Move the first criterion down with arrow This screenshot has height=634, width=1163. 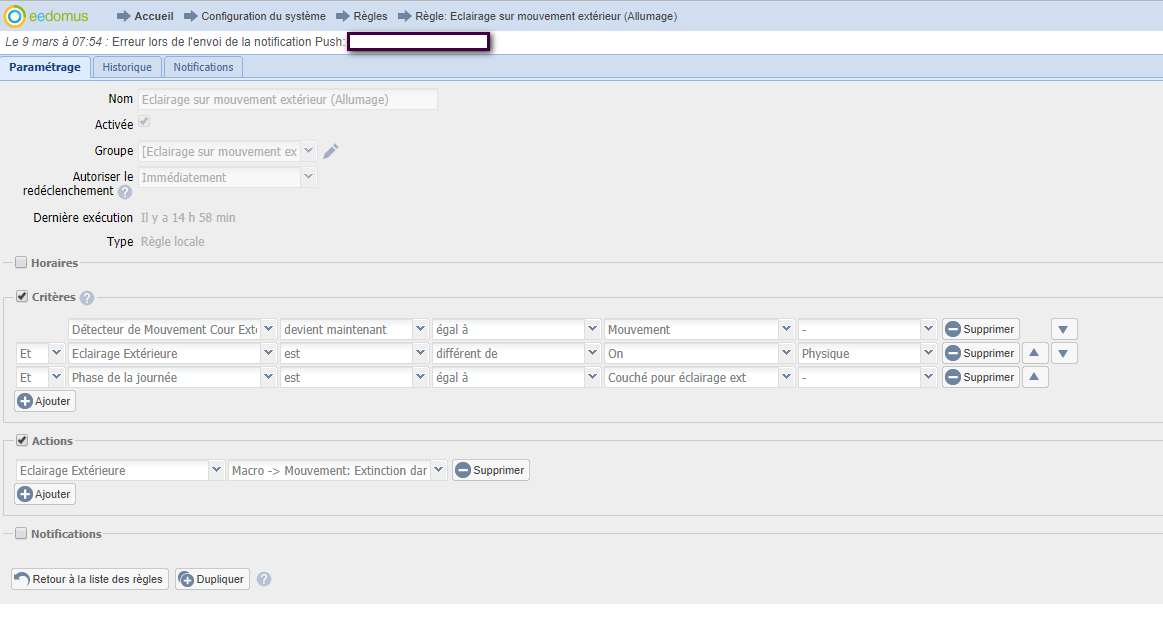pos(1064,329)
